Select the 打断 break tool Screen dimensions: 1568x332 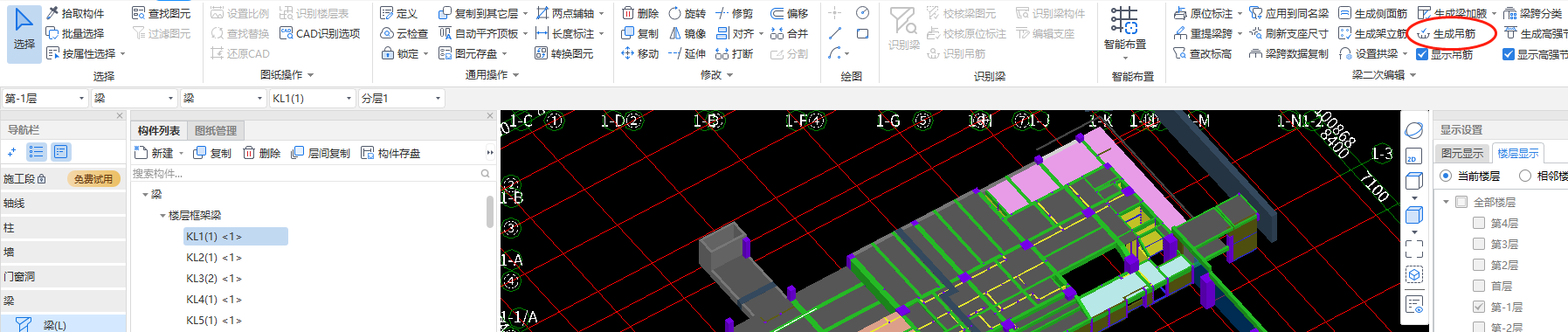tap(734, 53)
